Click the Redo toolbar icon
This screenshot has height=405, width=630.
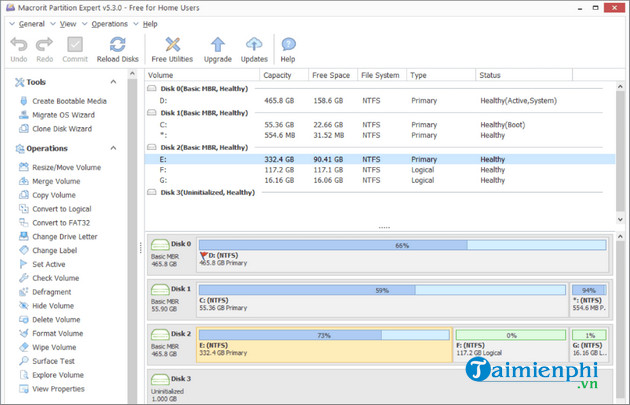point(44,44)
